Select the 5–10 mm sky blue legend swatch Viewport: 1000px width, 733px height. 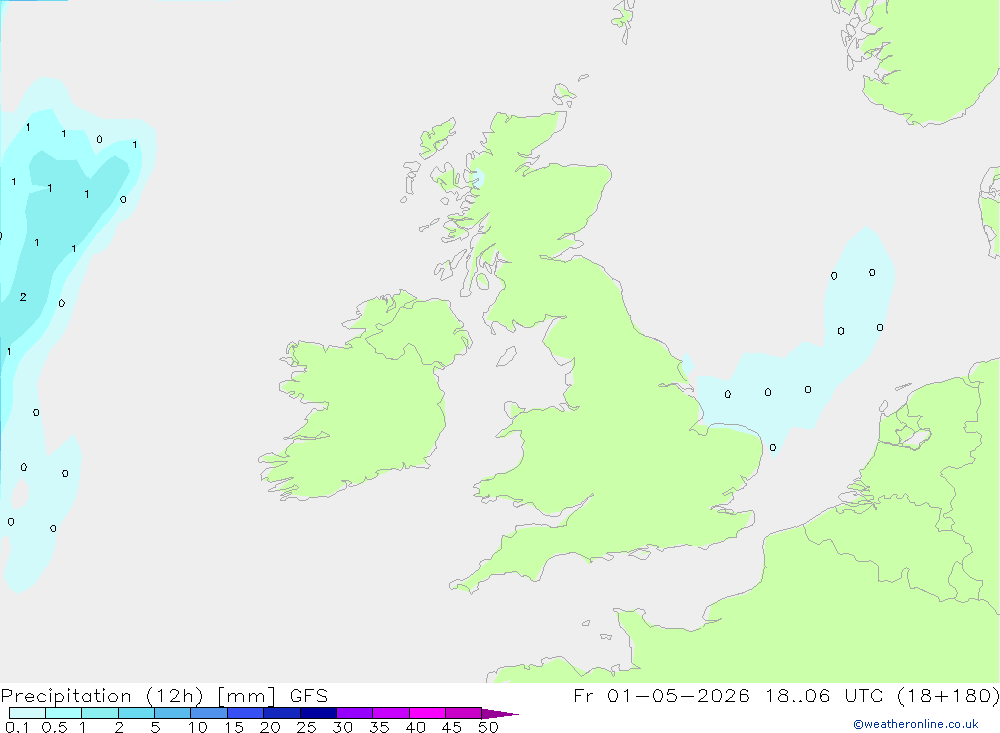tap(172, 713)
